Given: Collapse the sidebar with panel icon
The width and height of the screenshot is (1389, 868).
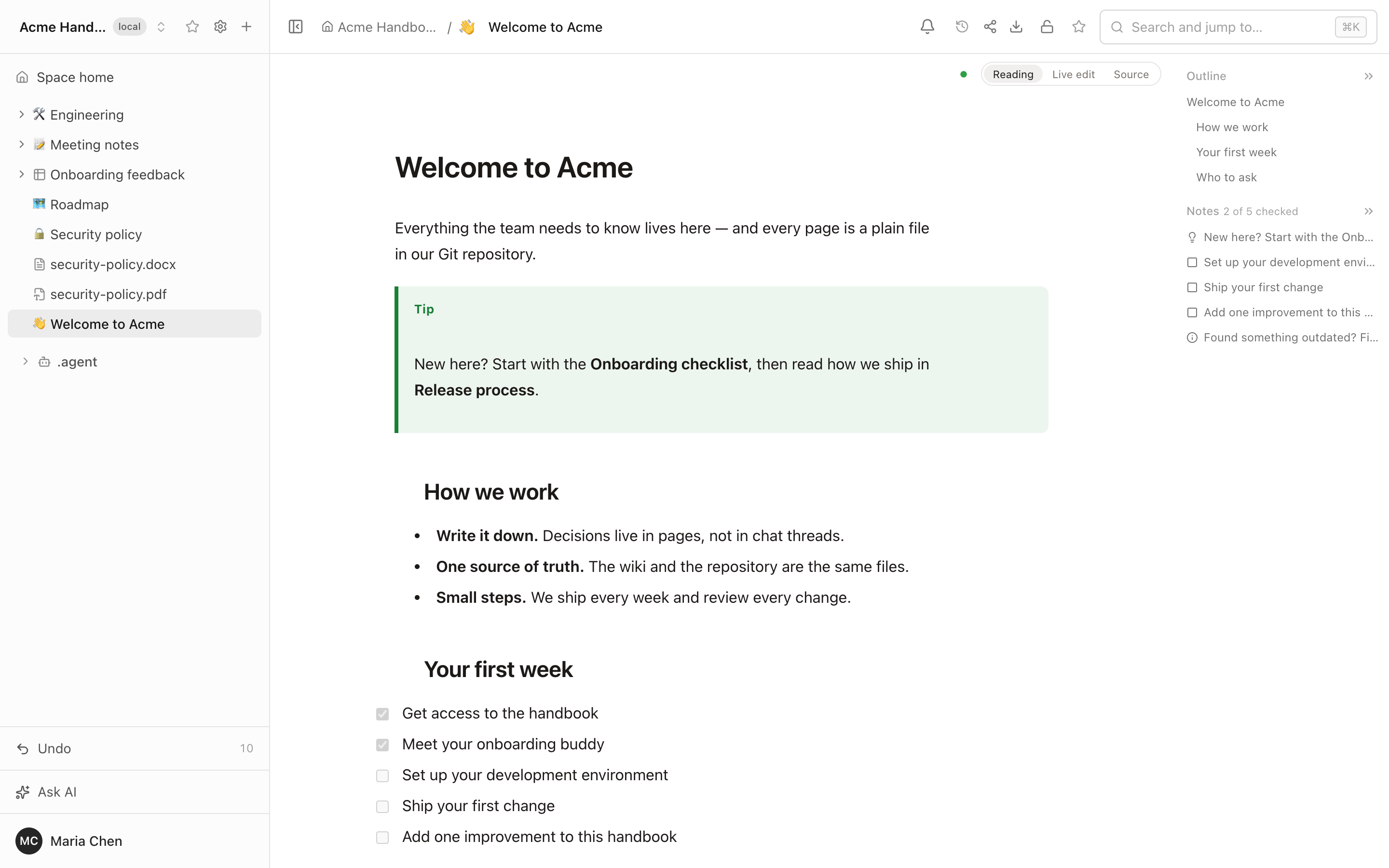Looking at the screenshot, I should [296, 27].
